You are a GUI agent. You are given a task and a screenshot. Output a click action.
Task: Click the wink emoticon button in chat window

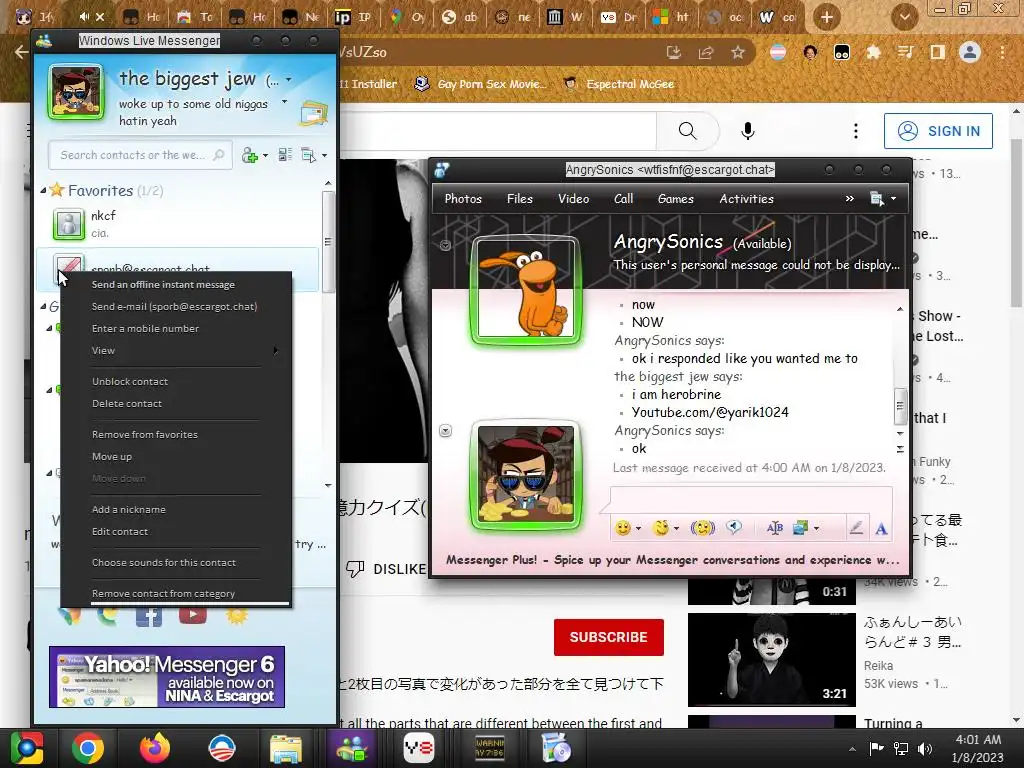click(x=661, y=528)
